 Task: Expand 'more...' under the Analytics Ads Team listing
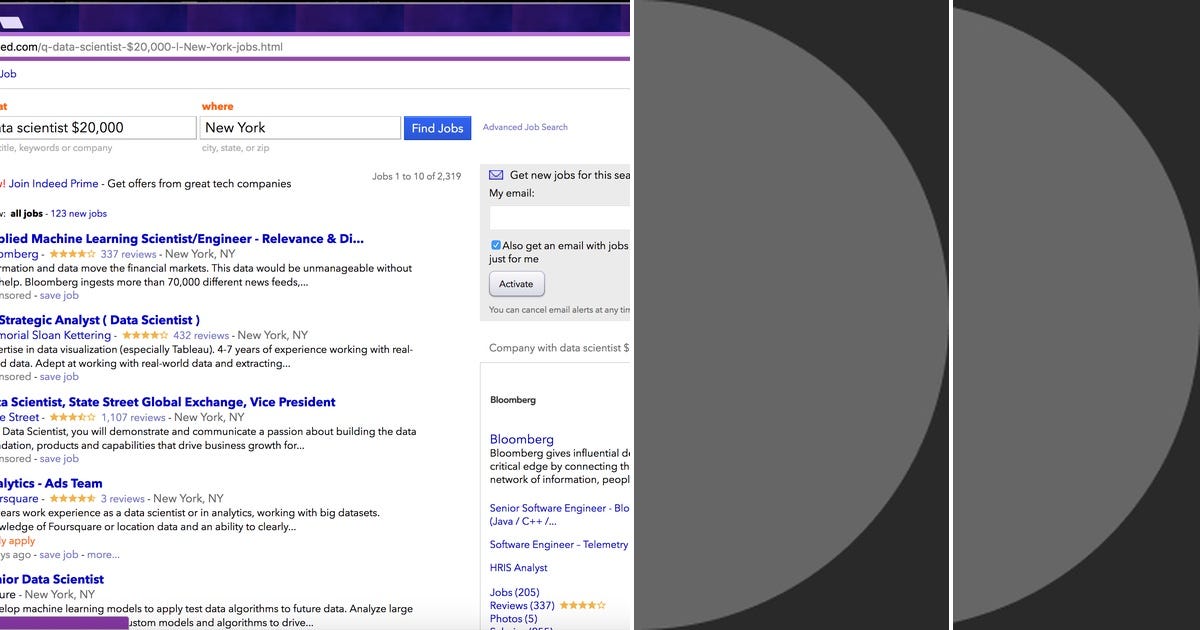(x=104, y=554)
